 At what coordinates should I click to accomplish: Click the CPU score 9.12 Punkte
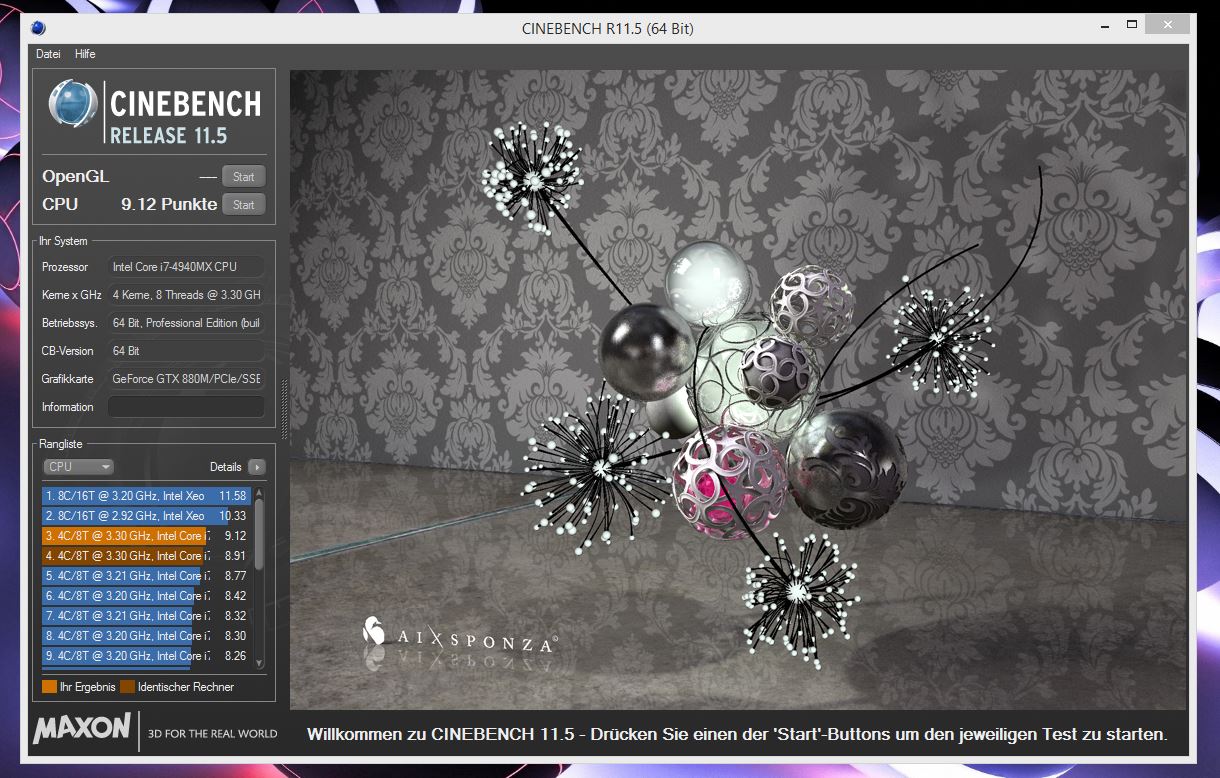[x=169, y=204]
